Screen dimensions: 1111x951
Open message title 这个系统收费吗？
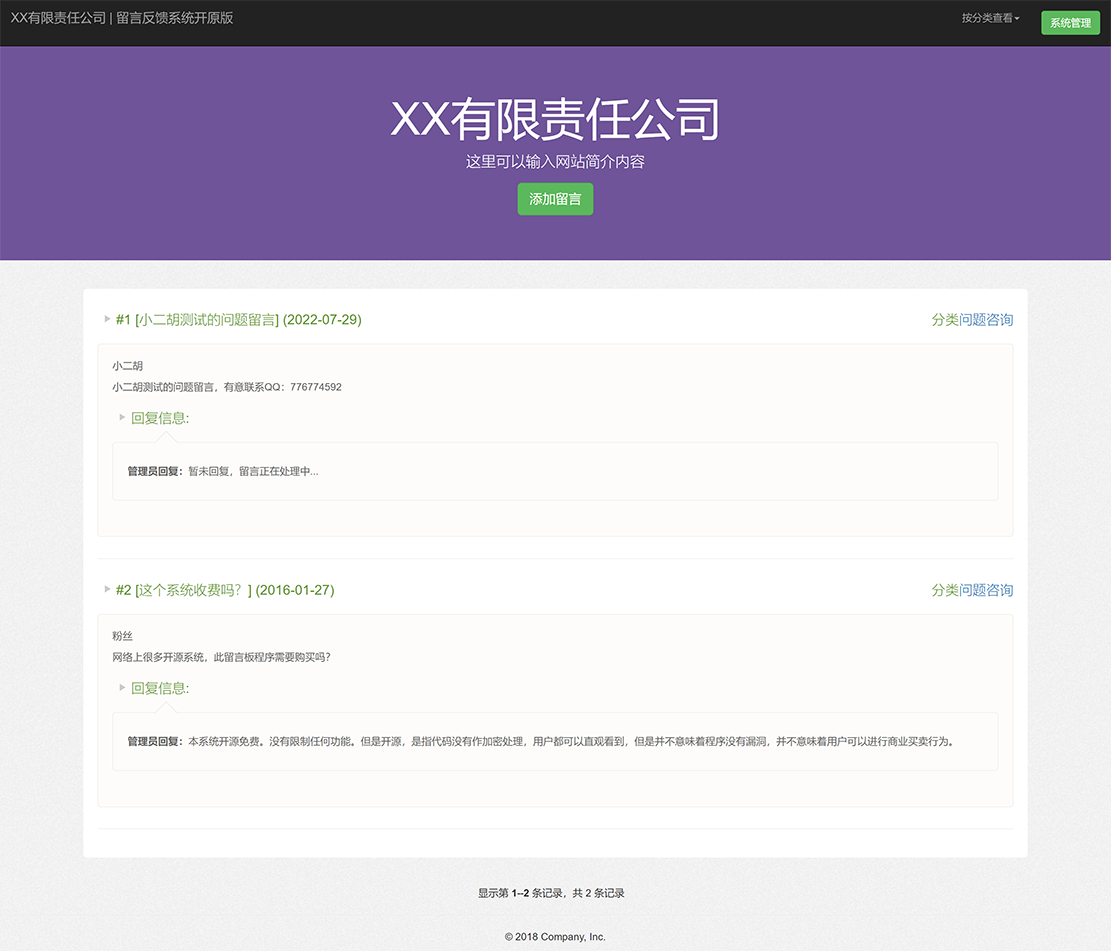pos(193,590)
